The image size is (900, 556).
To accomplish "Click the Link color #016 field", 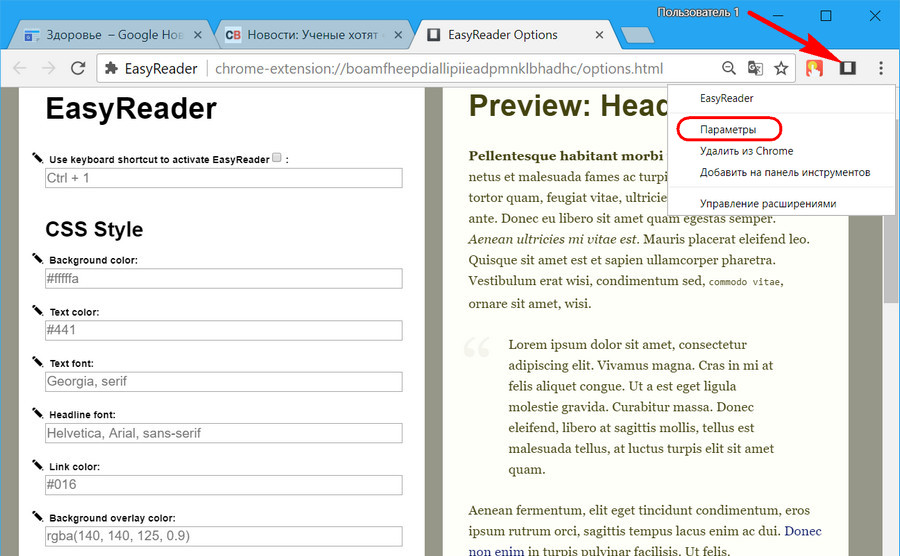I will pyautogui.click(x=224, y=485).
